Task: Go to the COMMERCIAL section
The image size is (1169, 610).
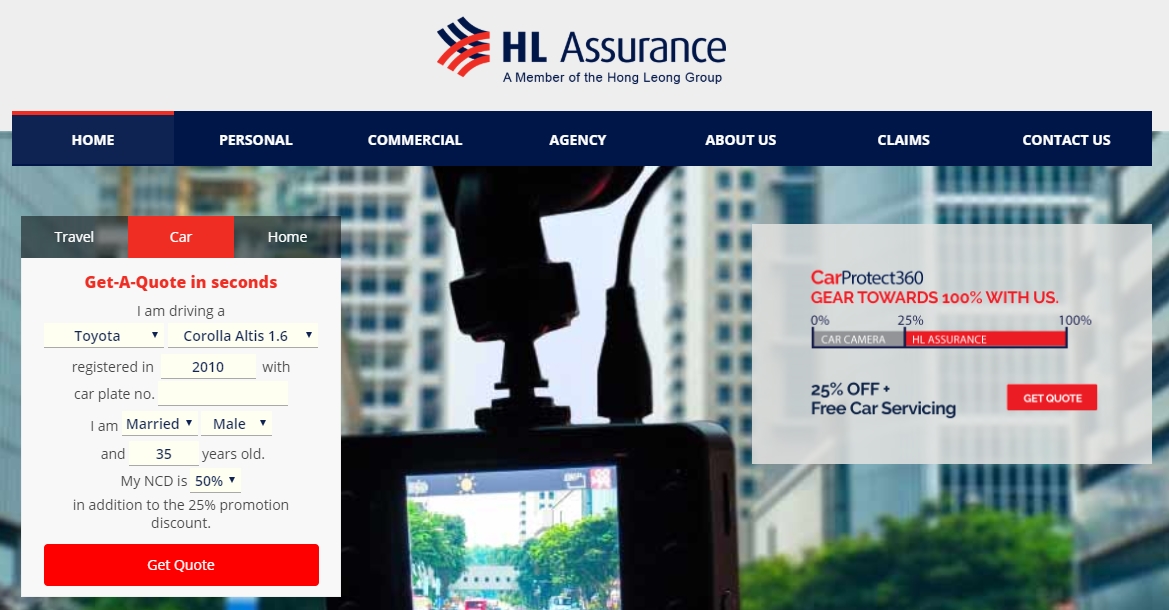Action: point(415,140)
